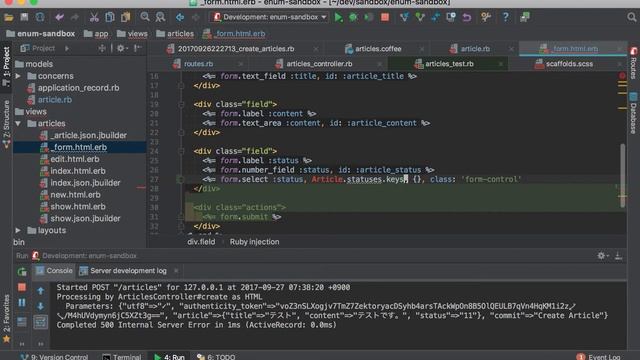Go down the stack trace with the down arrow

pyautogui.click(x=40, y=306)
